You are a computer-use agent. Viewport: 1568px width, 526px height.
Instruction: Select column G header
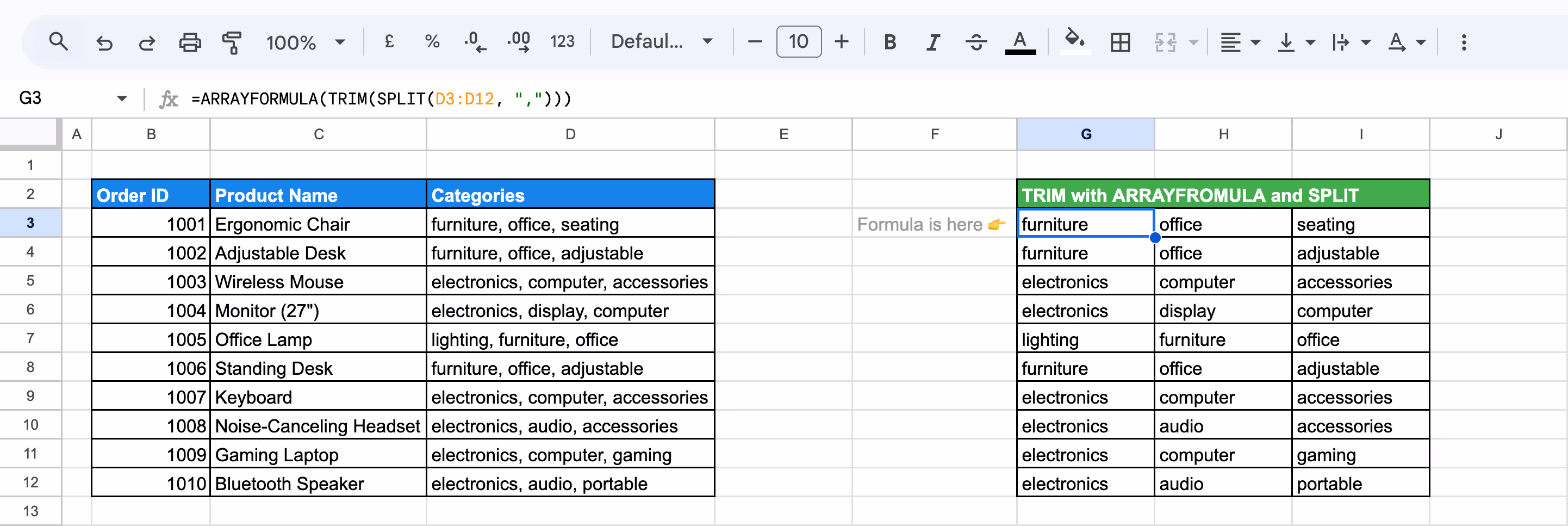coord(1085,134)
